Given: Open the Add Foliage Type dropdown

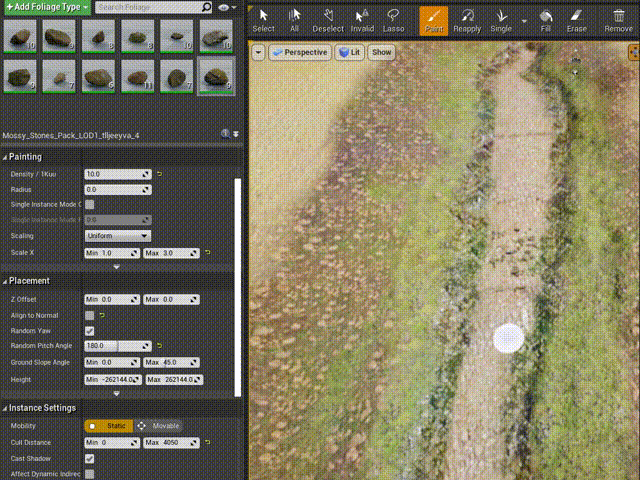Looking at the screenshot, I should (47, 7).
